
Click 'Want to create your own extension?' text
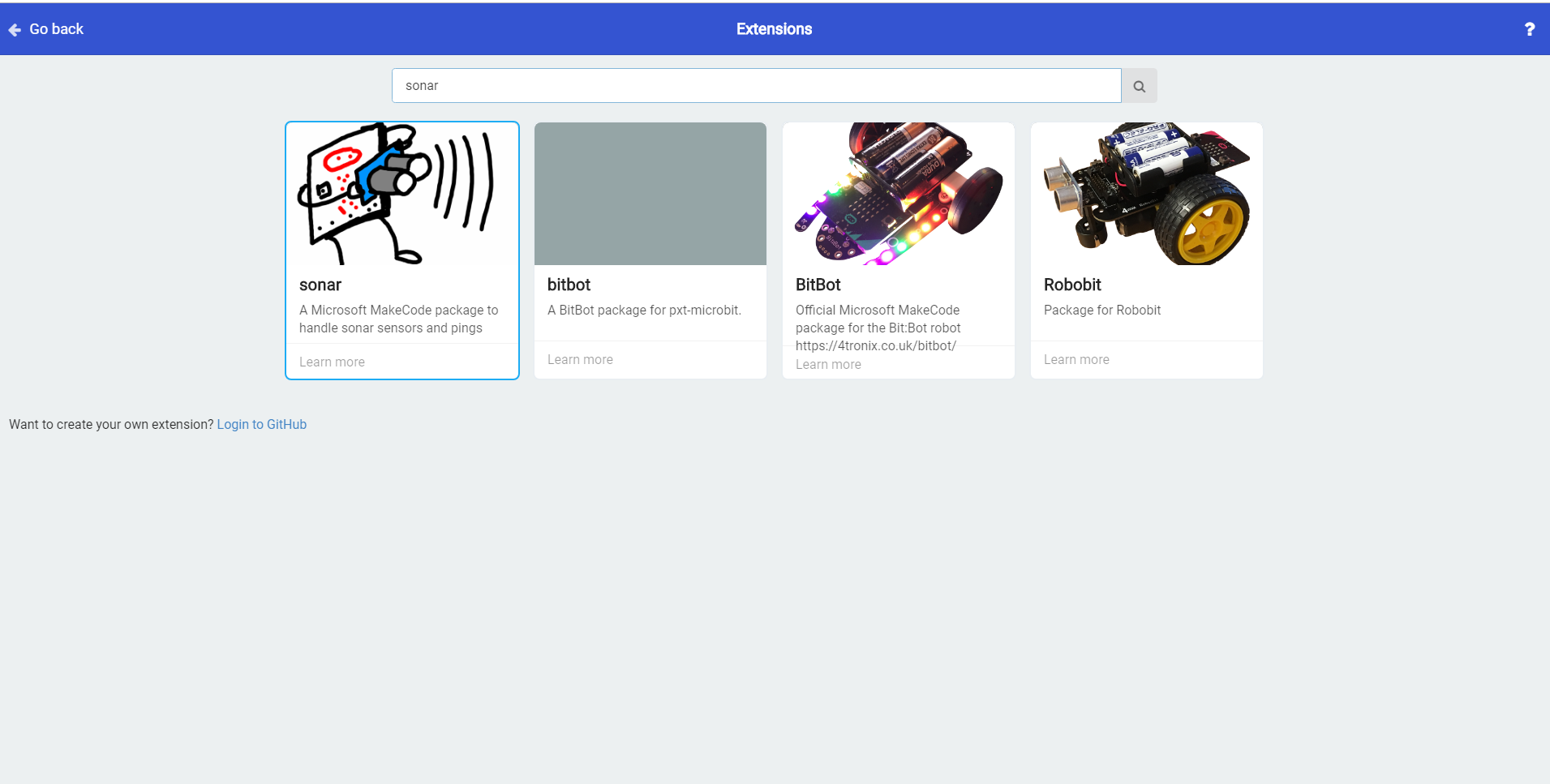pos(111,425)
